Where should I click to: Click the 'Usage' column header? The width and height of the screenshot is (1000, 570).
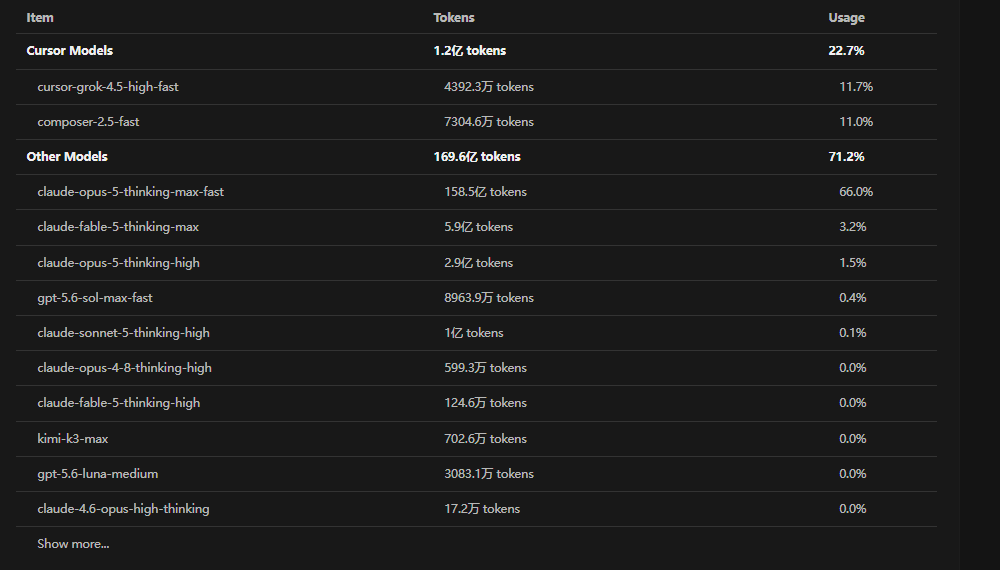coord(846,18)
